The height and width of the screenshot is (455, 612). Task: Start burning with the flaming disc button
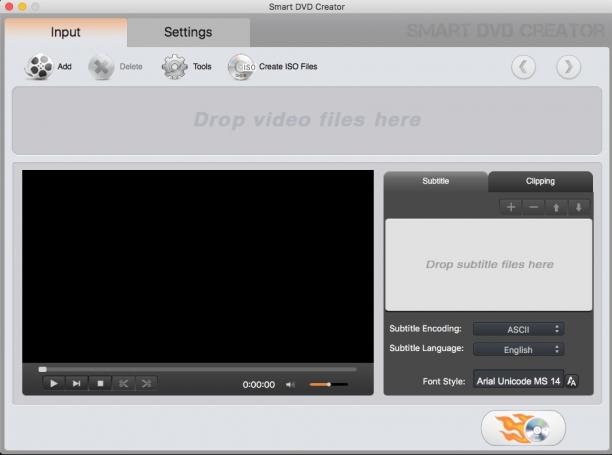point(523,428)
